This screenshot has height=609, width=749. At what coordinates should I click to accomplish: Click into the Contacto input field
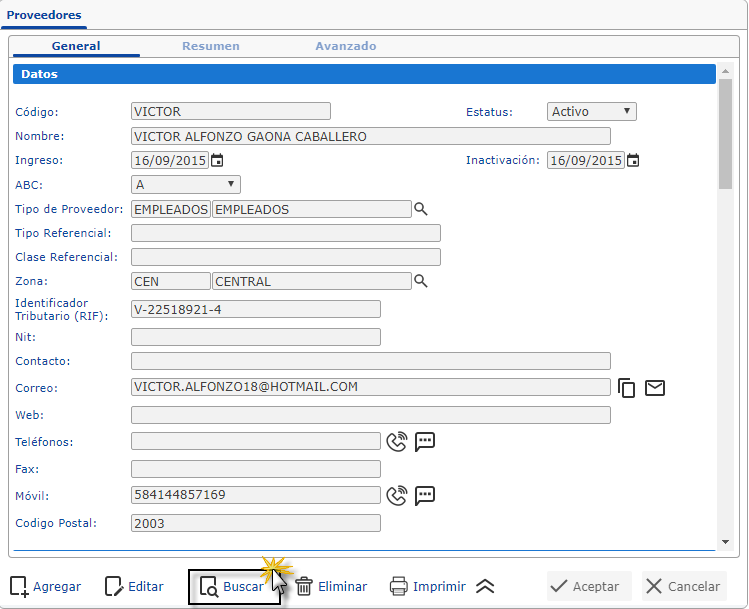tap(370, 361)
